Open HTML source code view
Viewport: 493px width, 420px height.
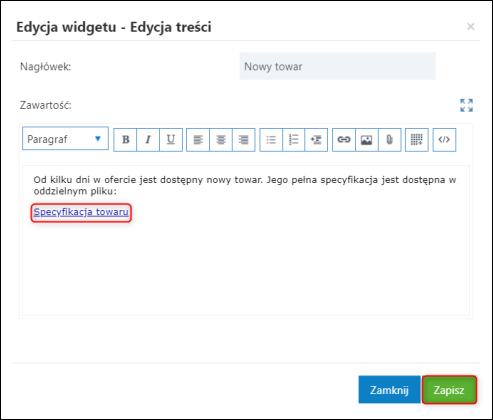[444, 140]
